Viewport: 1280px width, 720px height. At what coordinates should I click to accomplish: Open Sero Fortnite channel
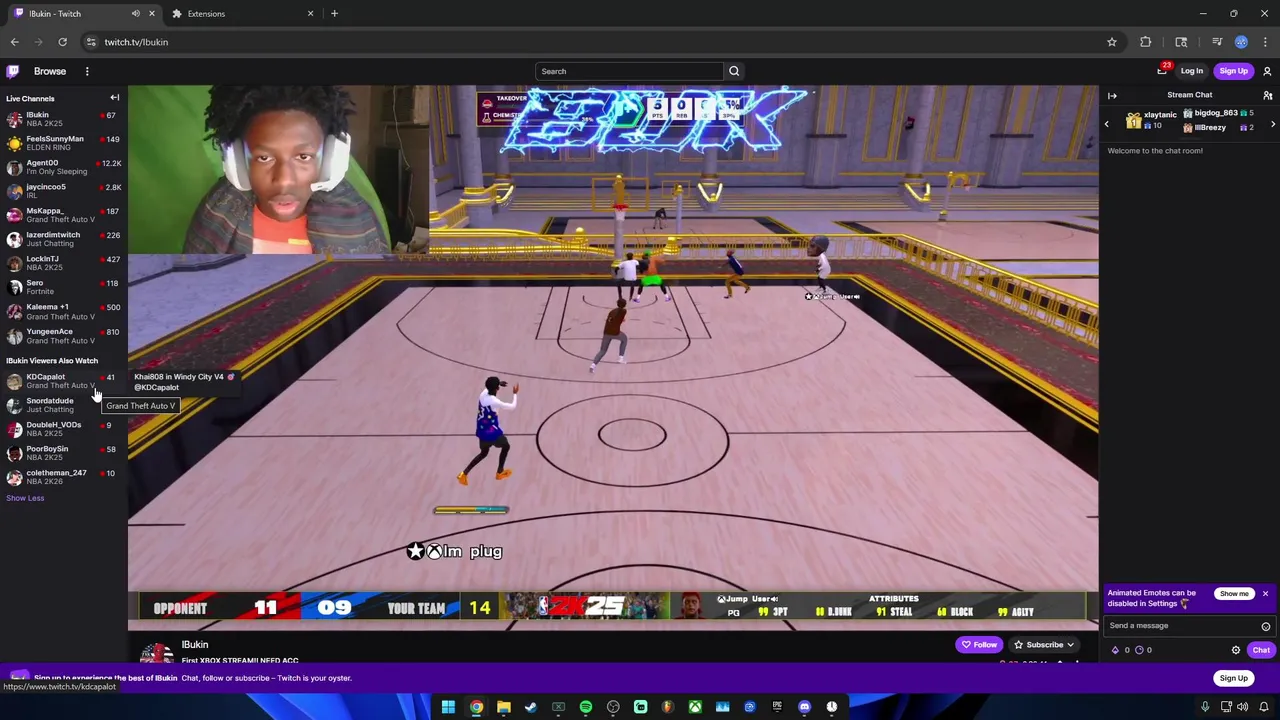point(63,287)
